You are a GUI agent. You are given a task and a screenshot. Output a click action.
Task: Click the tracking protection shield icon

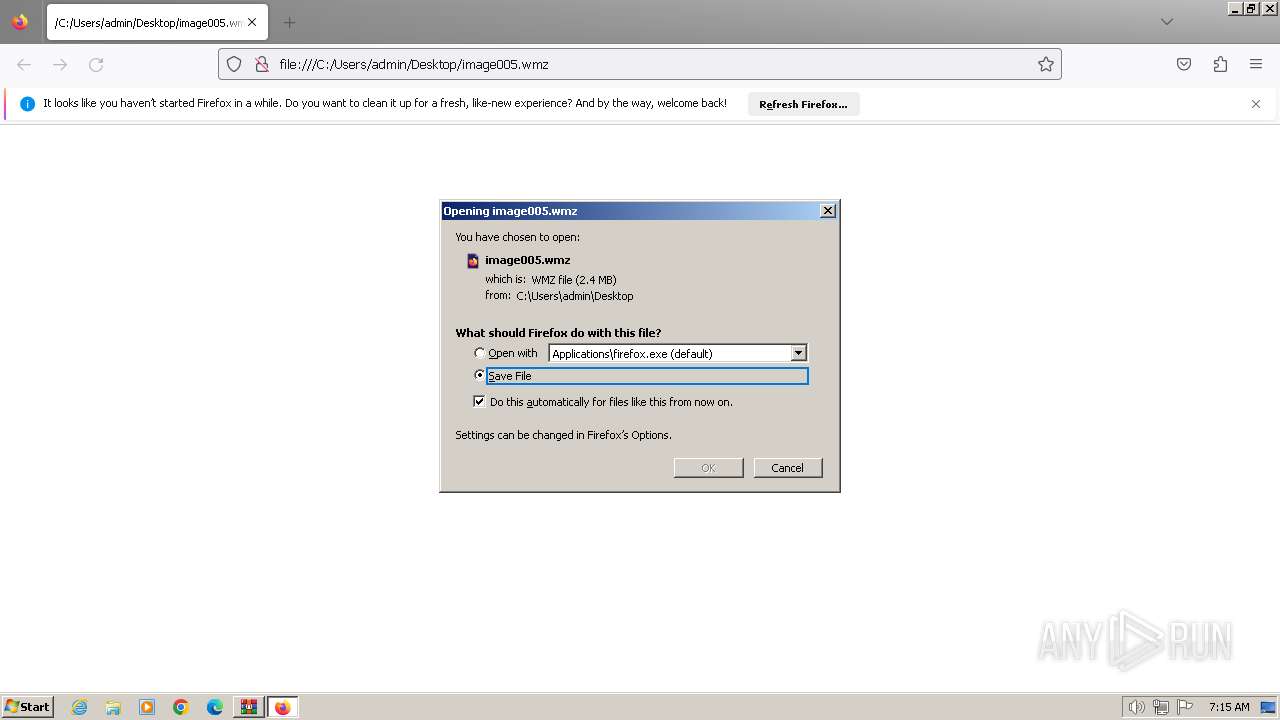click(x=234, y=64)
